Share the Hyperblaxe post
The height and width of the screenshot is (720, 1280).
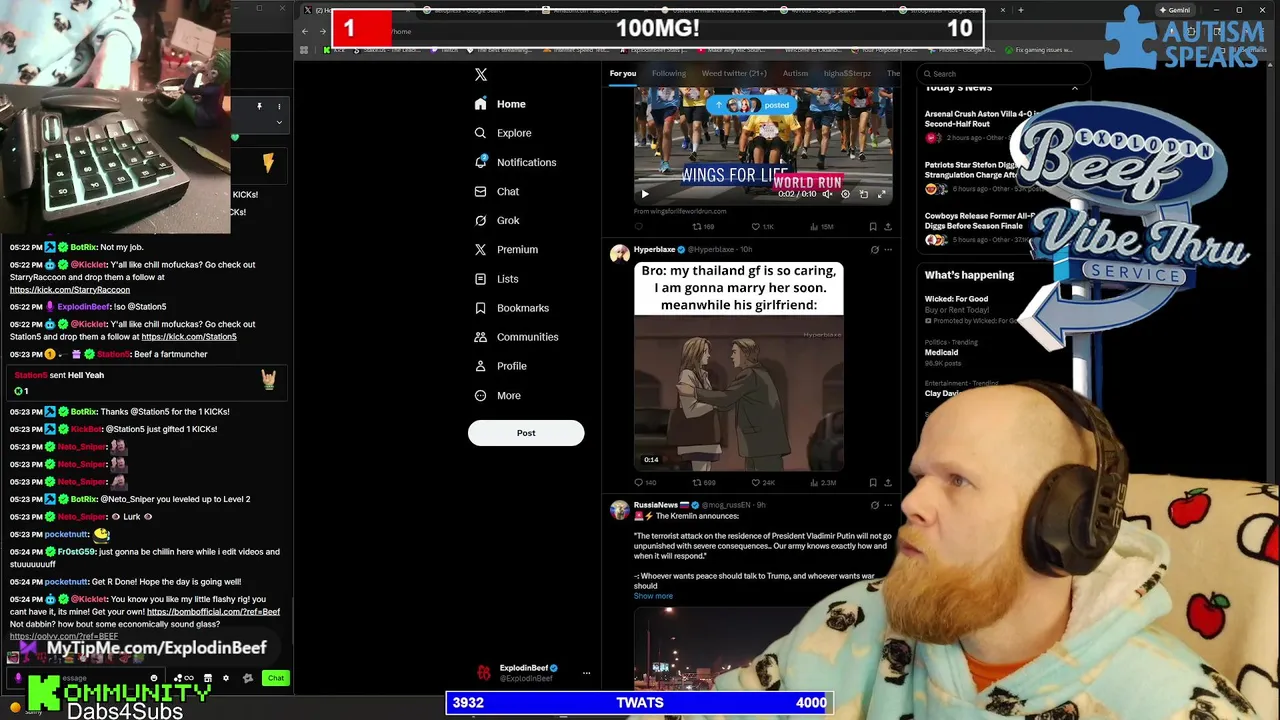click(888, 483)
